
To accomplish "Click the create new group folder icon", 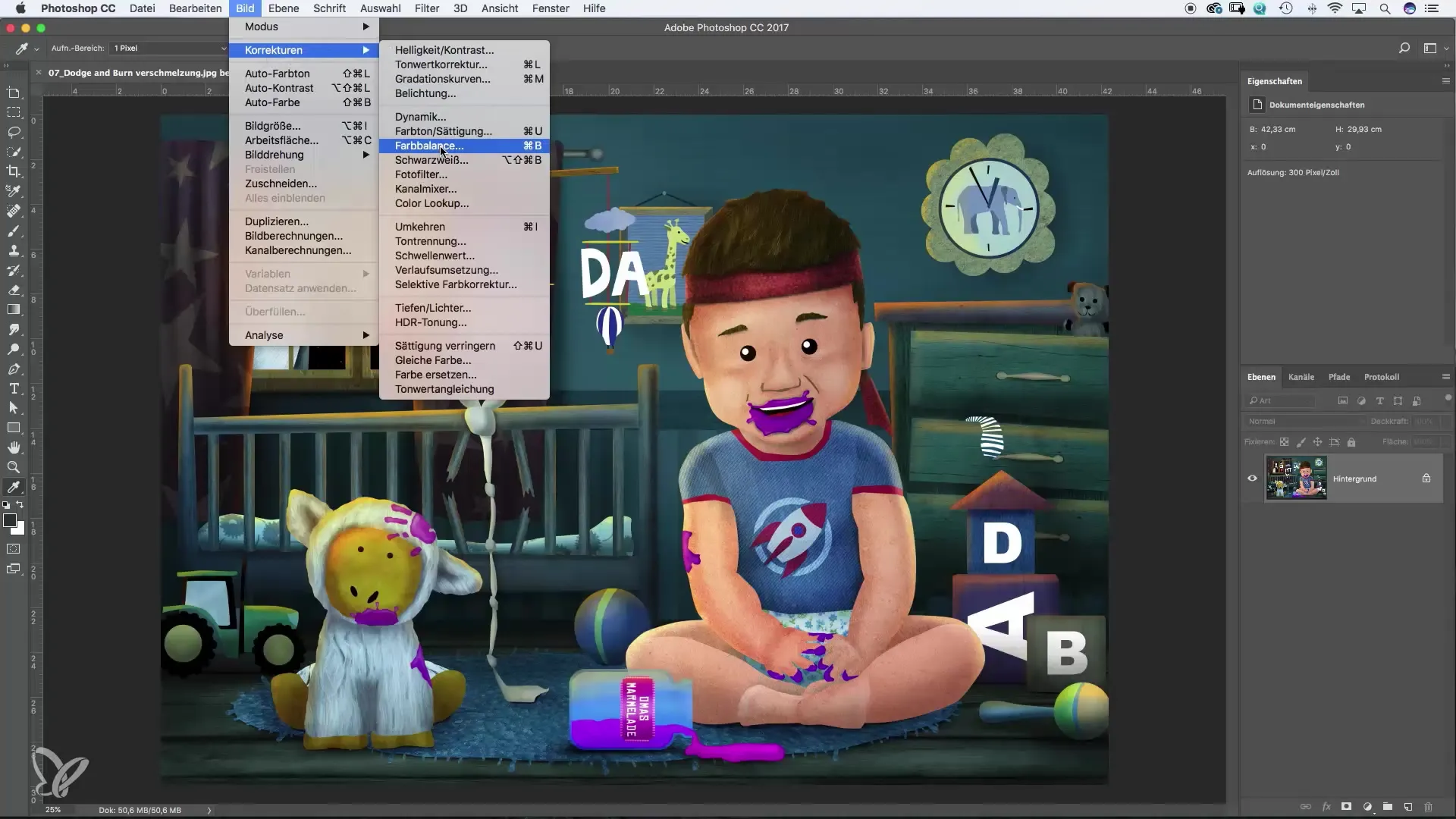I will 1387,807.
